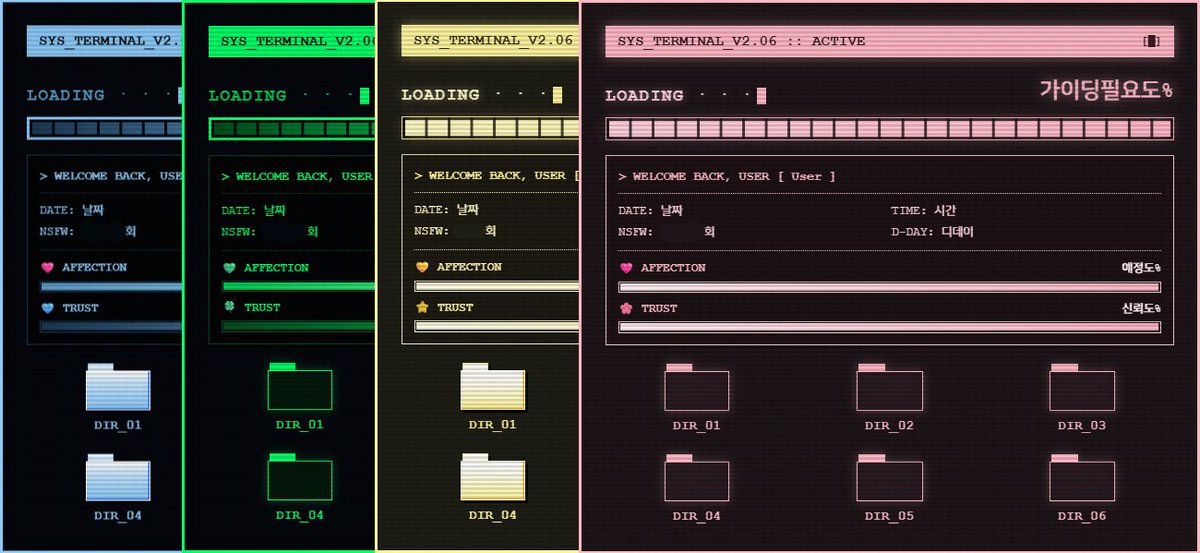This screenshot has width=1200, height=553.
Task: Click pink heart icon beside AFFECTION in pink terminal
Action: (x=627, y=268)
